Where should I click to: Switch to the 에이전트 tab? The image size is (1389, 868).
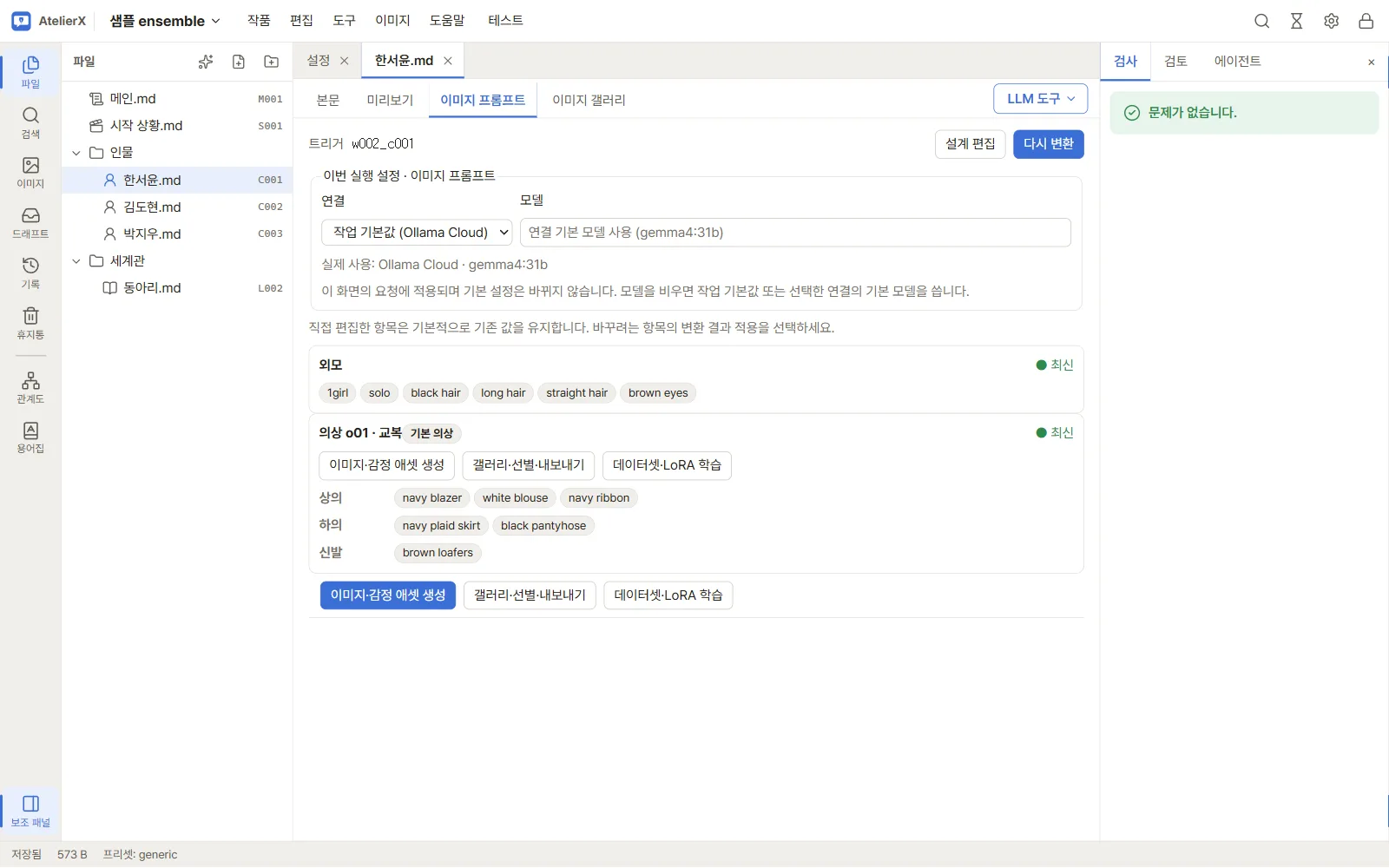(x=1237, y=62)
